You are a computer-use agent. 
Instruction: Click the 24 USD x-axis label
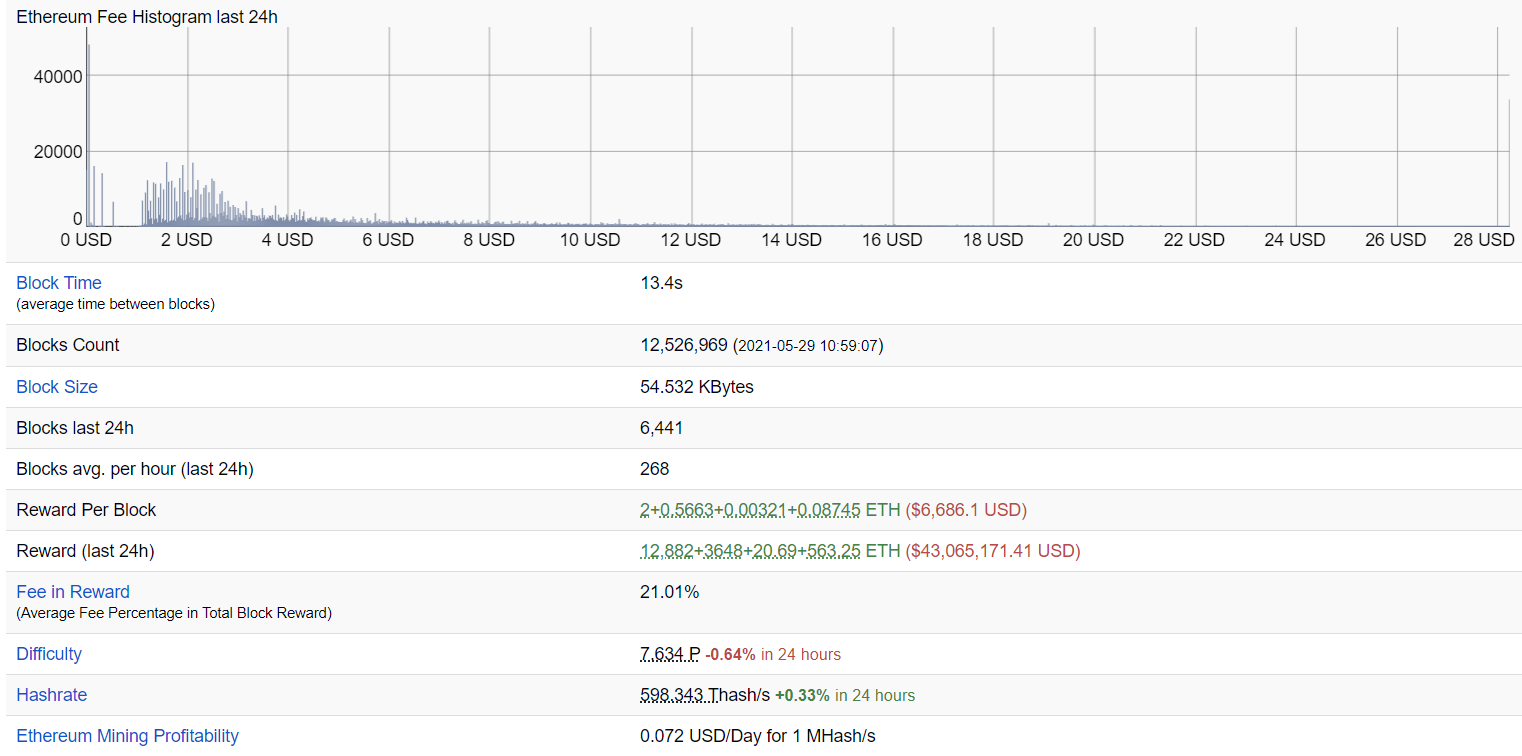(x=1295, y=240)
